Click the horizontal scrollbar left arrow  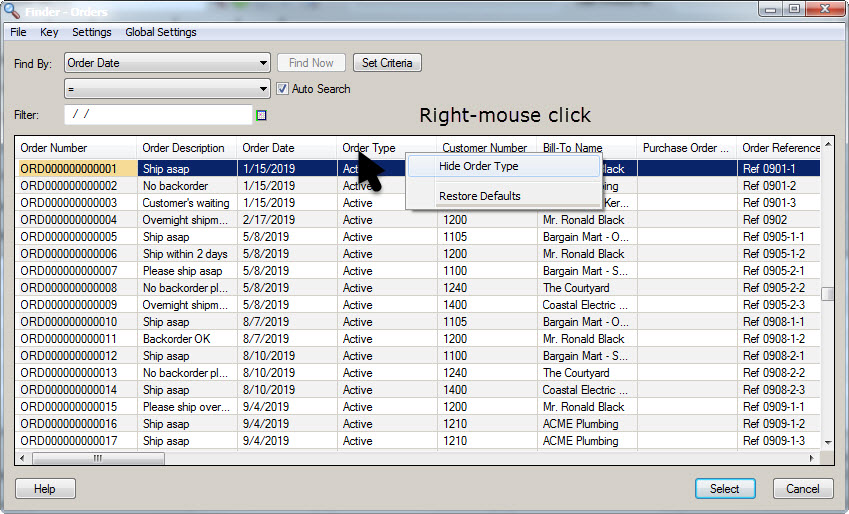(22, 458)
